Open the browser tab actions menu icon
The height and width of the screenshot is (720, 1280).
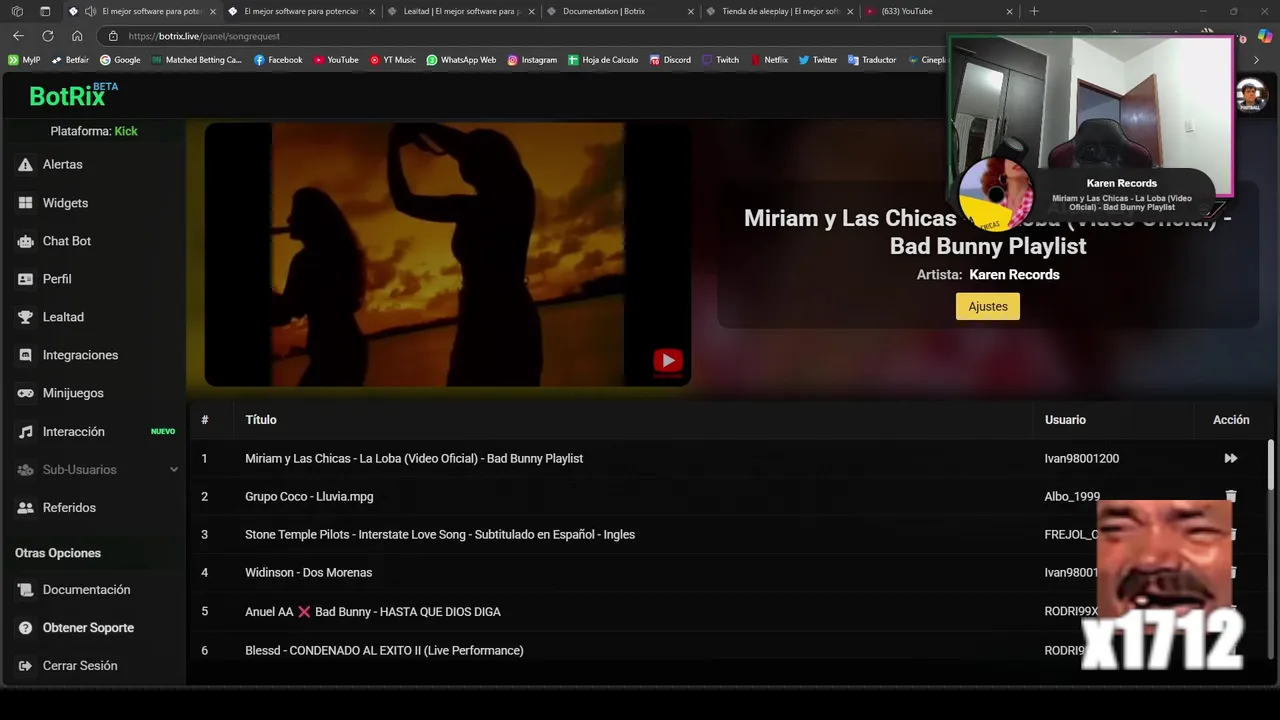[x=45, y=11]
